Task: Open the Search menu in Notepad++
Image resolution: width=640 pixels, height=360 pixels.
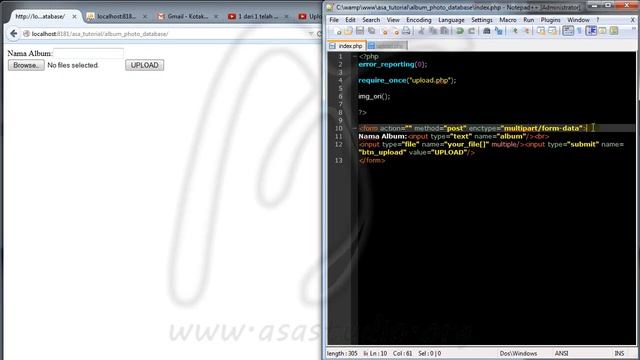Action: [371, 20]
